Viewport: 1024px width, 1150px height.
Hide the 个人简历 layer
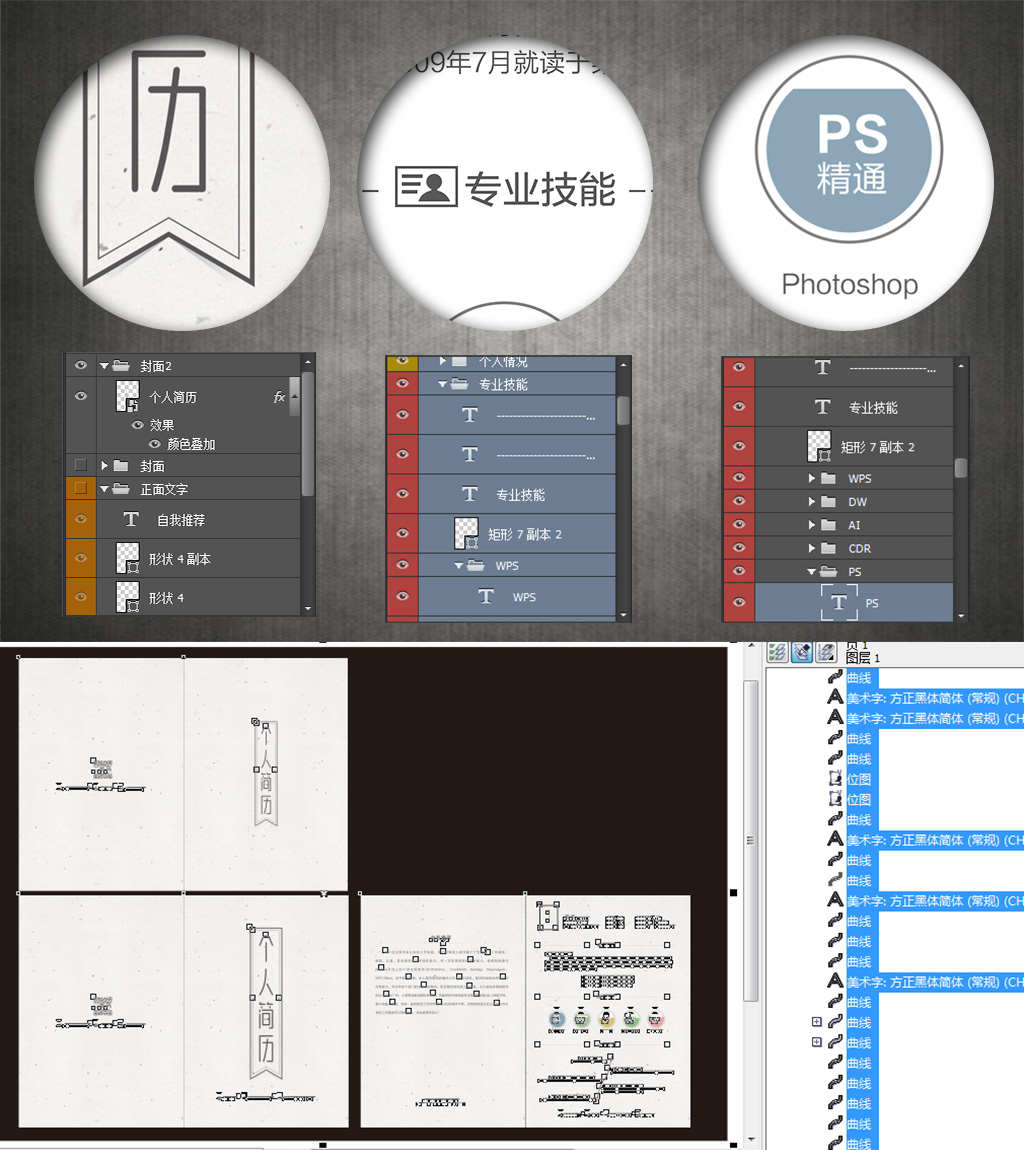pyautogui.click(x=81, y=396)
